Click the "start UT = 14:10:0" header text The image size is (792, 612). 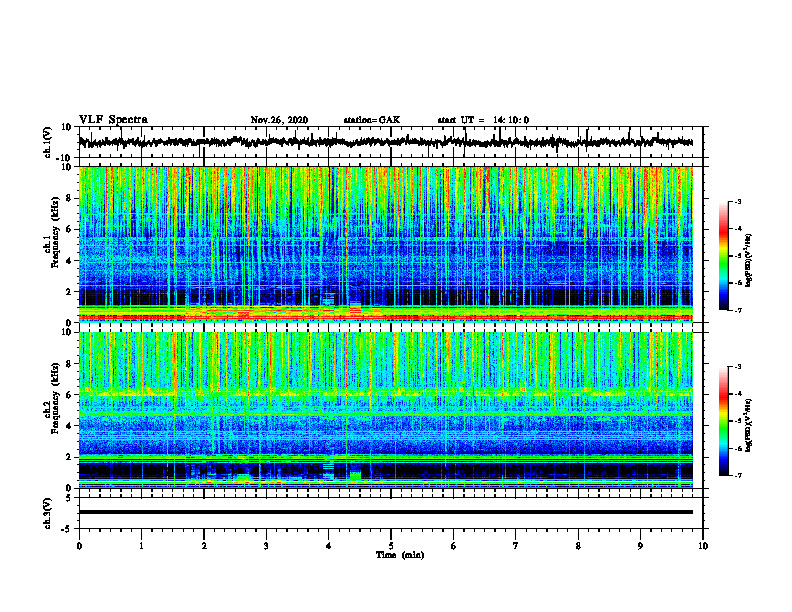483,120
